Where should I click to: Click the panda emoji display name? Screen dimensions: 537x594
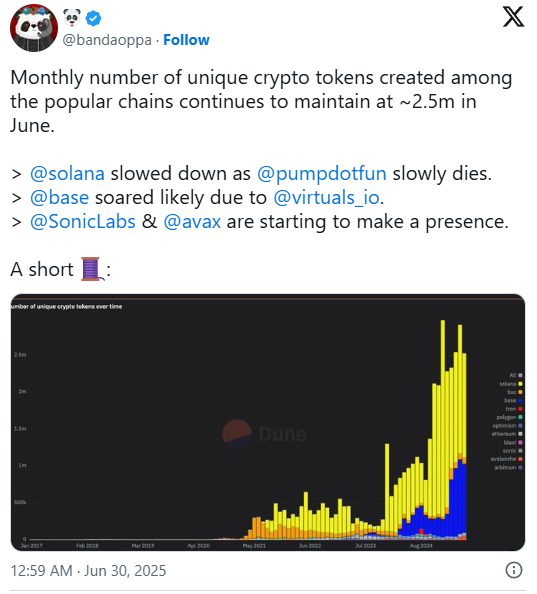tap(72, 17)
